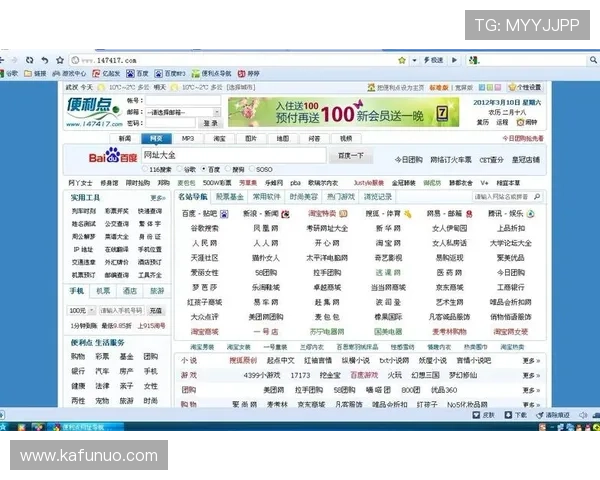600x480 pixels.
Task: Open dropdown arrow next to bookmark star
Action: pyautogui.click(x=414, y=60)
